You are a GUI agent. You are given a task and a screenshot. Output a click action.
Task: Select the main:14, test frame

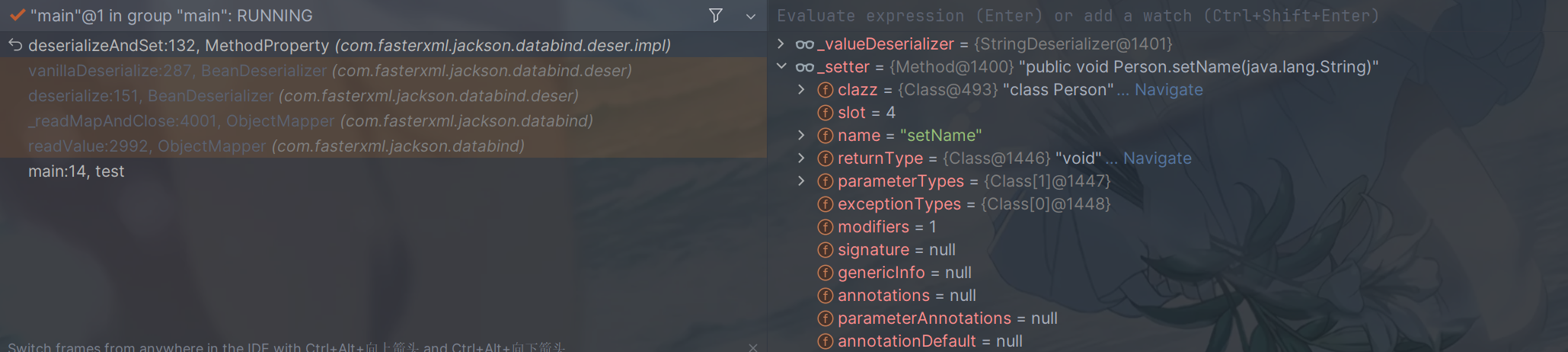coord(383,171)
